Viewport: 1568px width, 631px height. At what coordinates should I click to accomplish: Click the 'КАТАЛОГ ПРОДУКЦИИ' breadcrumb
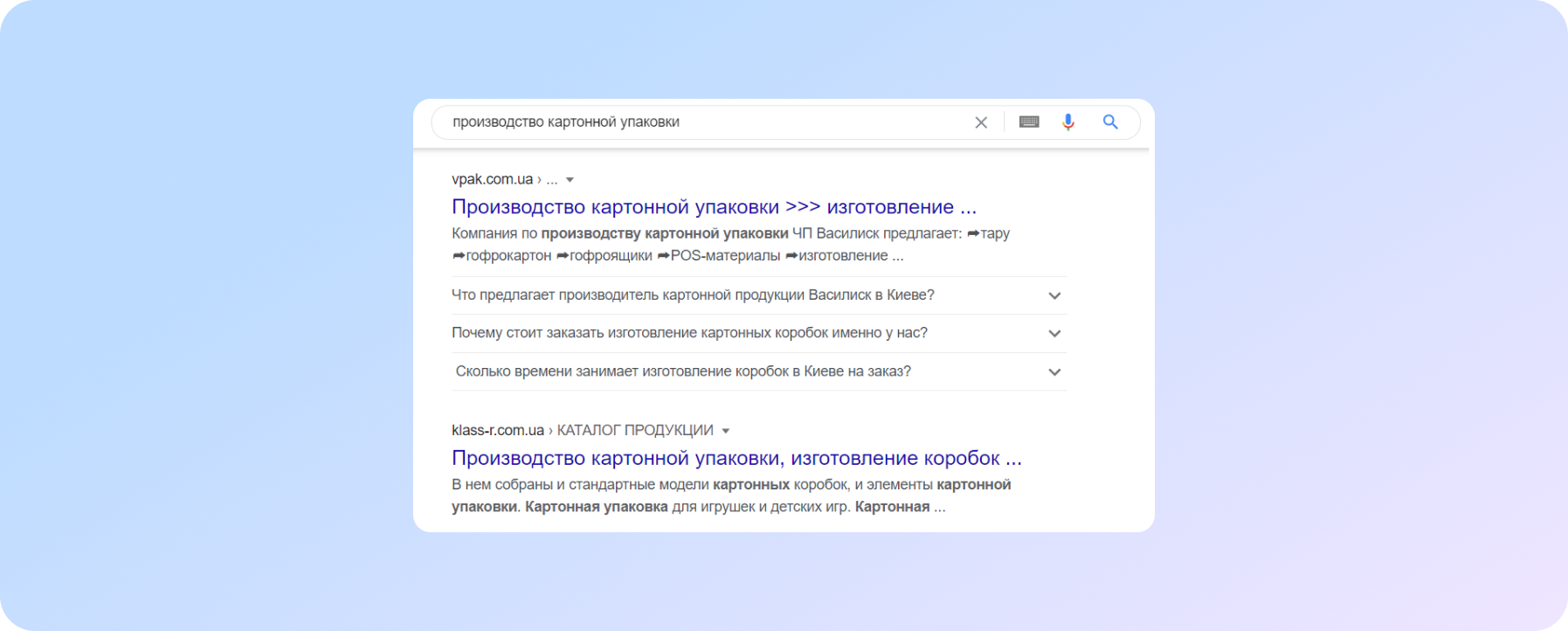pyautogui.click(x=635, y=430)
